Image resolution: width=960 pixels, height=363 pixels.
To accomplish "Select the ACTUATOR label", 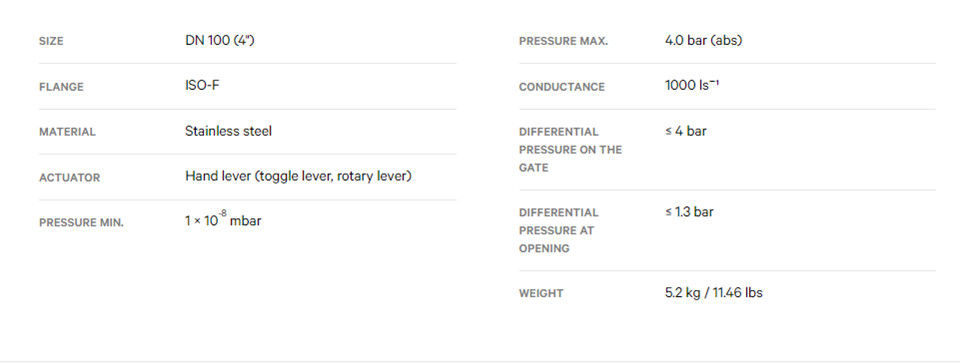I will pyautogui.click(x=69, y=178).
